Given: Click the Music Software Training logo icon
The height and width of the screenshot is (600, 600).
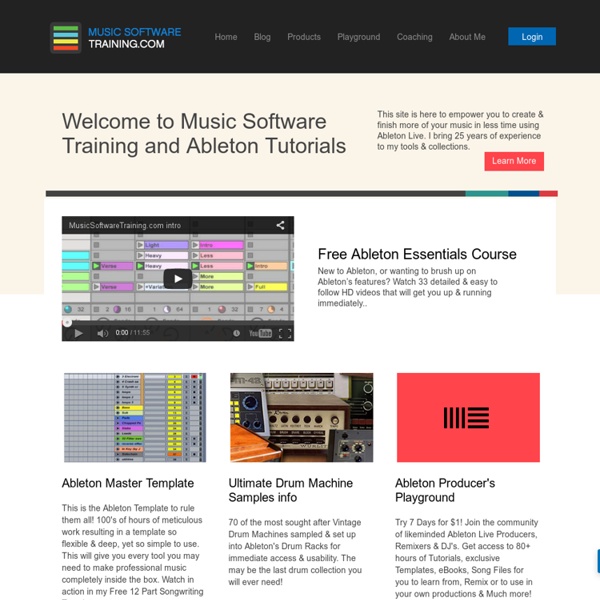Looking at the screenshot, I should (66, 38).
